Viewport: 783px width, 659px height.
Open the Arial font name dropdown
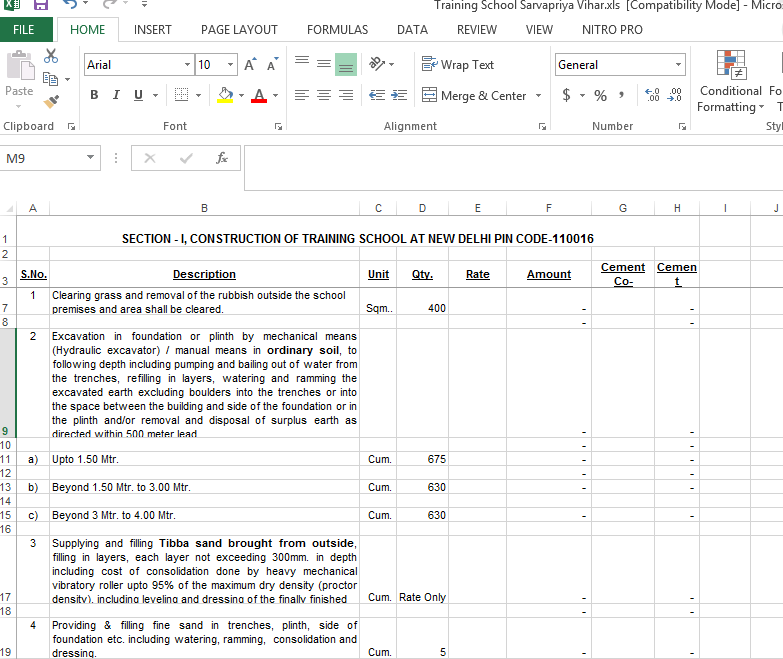tap(186, 65)
